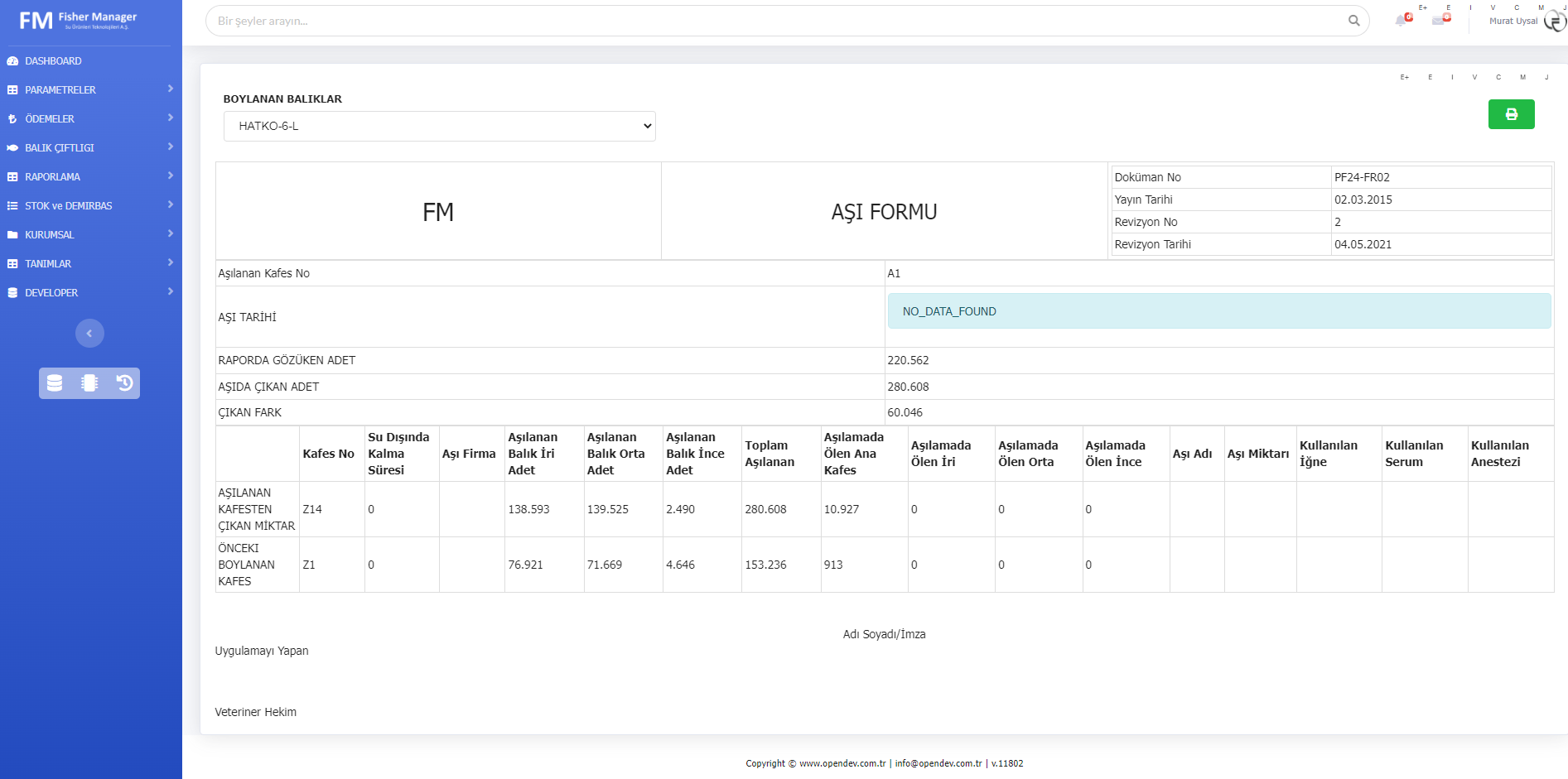Expand the TANIMLAR menu chevron
This screenshot has height=779, width=1568.
click(171, 262)
